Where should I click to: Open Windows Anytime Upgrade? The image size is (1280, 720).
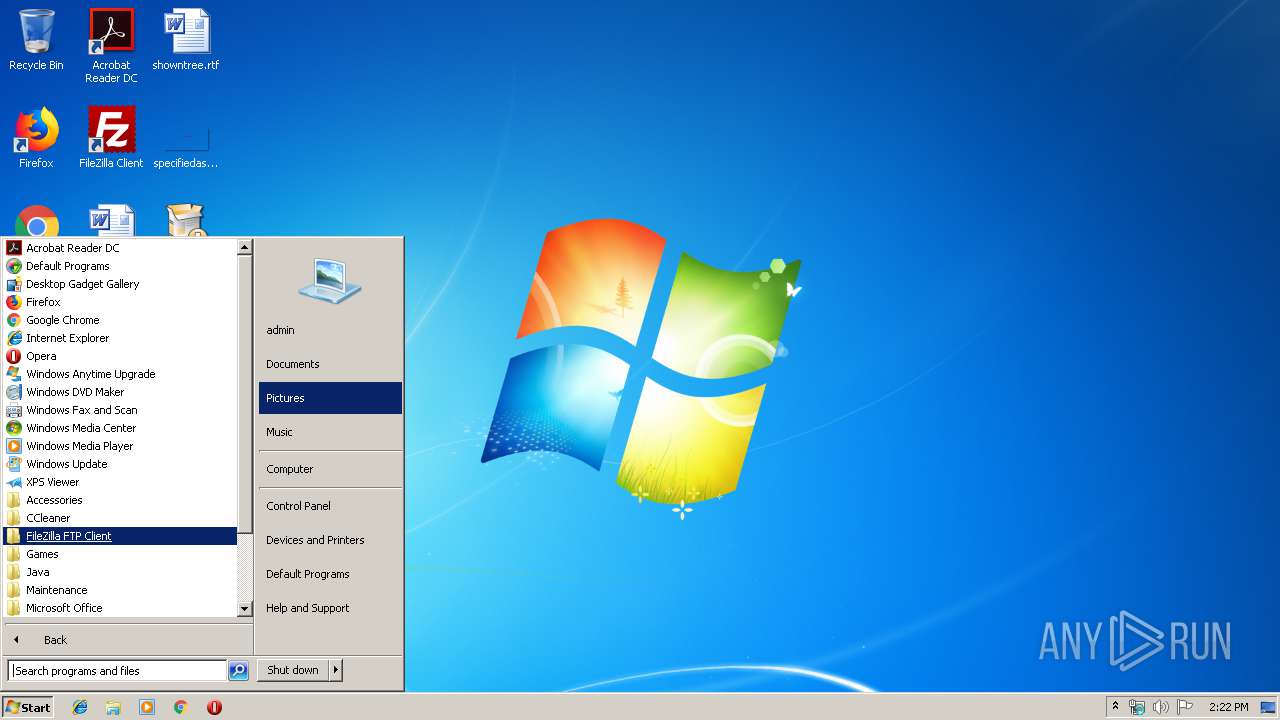click(x=120, y=374)
